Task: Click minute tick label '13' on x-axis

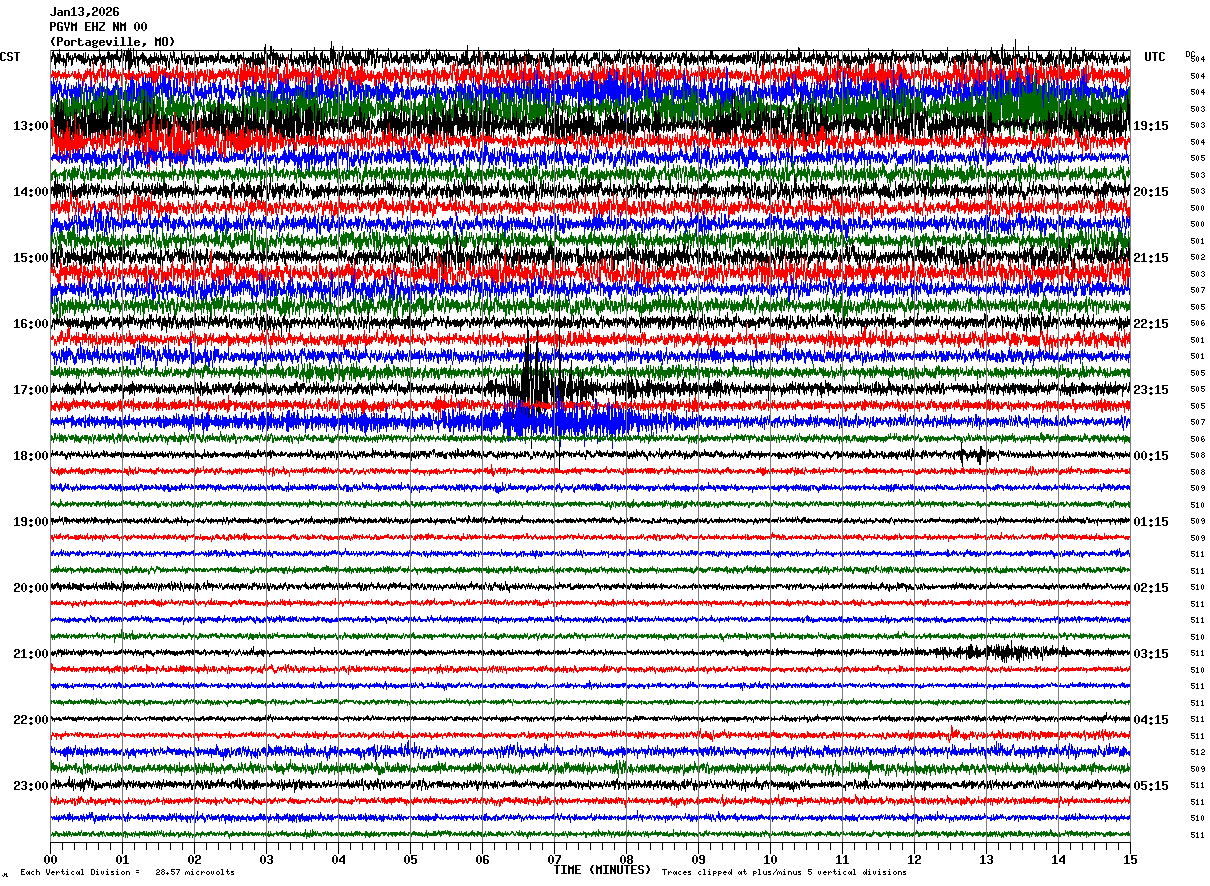Action: pyautogui.click(x=986, y=859)
